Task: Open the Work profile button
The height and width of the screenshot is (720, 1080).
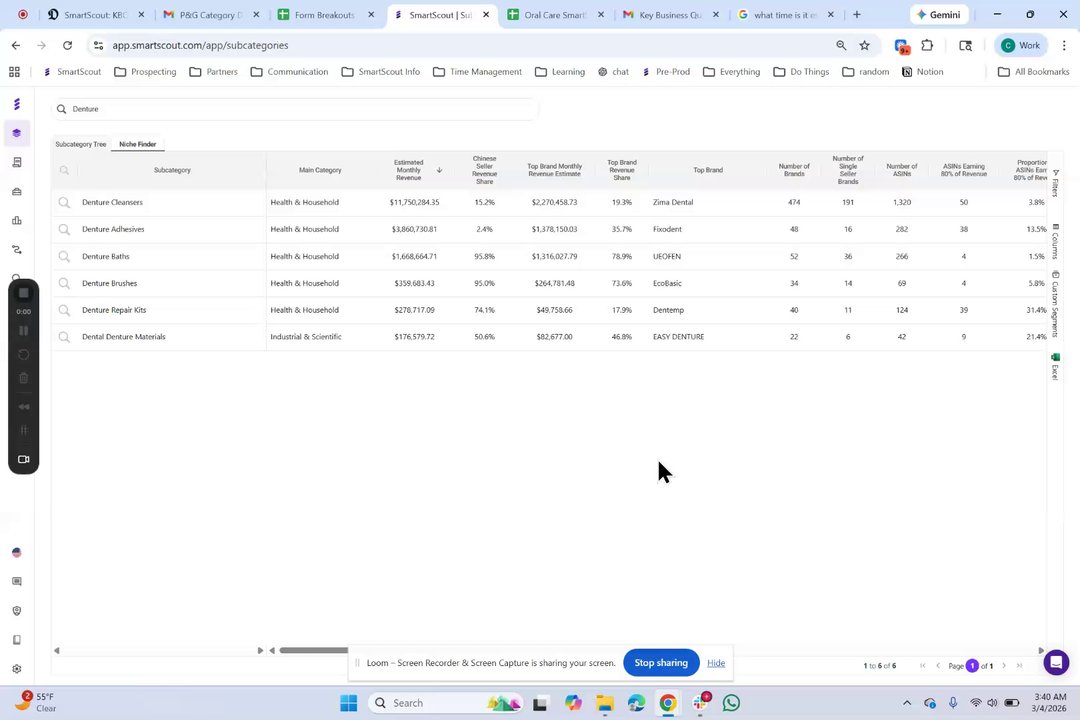Action: click(x=1021, y=45)
